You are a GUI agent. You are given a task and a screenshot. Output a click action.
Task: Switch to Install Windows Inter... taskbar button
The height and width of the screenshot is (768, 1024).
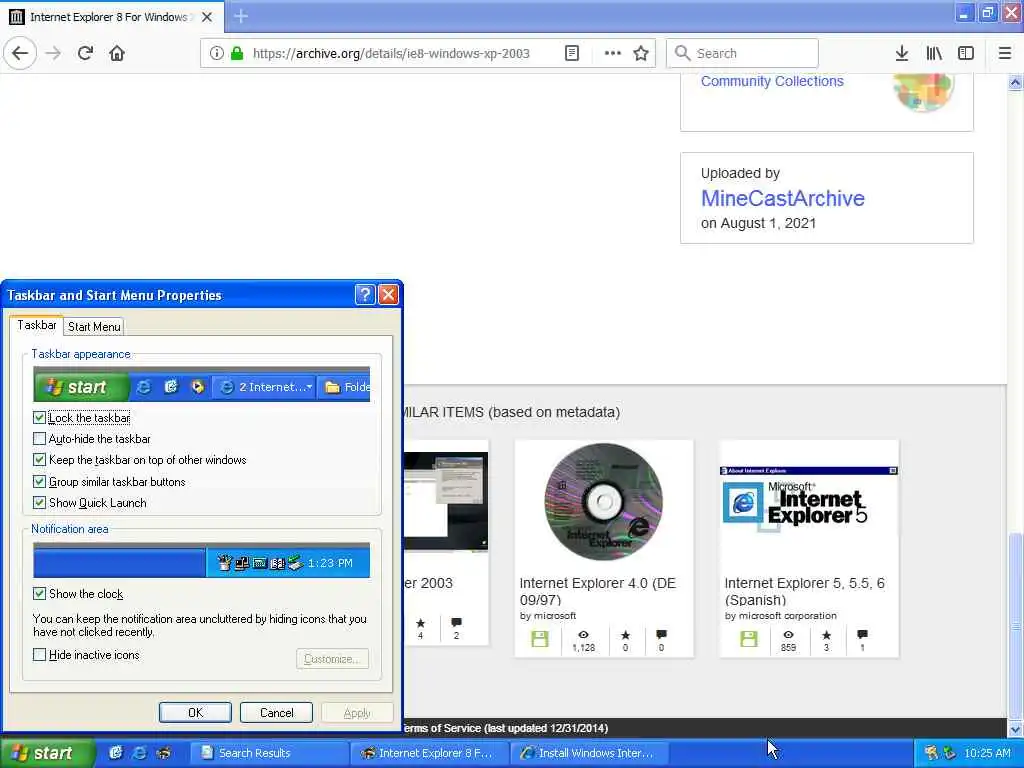click(588, 753)
